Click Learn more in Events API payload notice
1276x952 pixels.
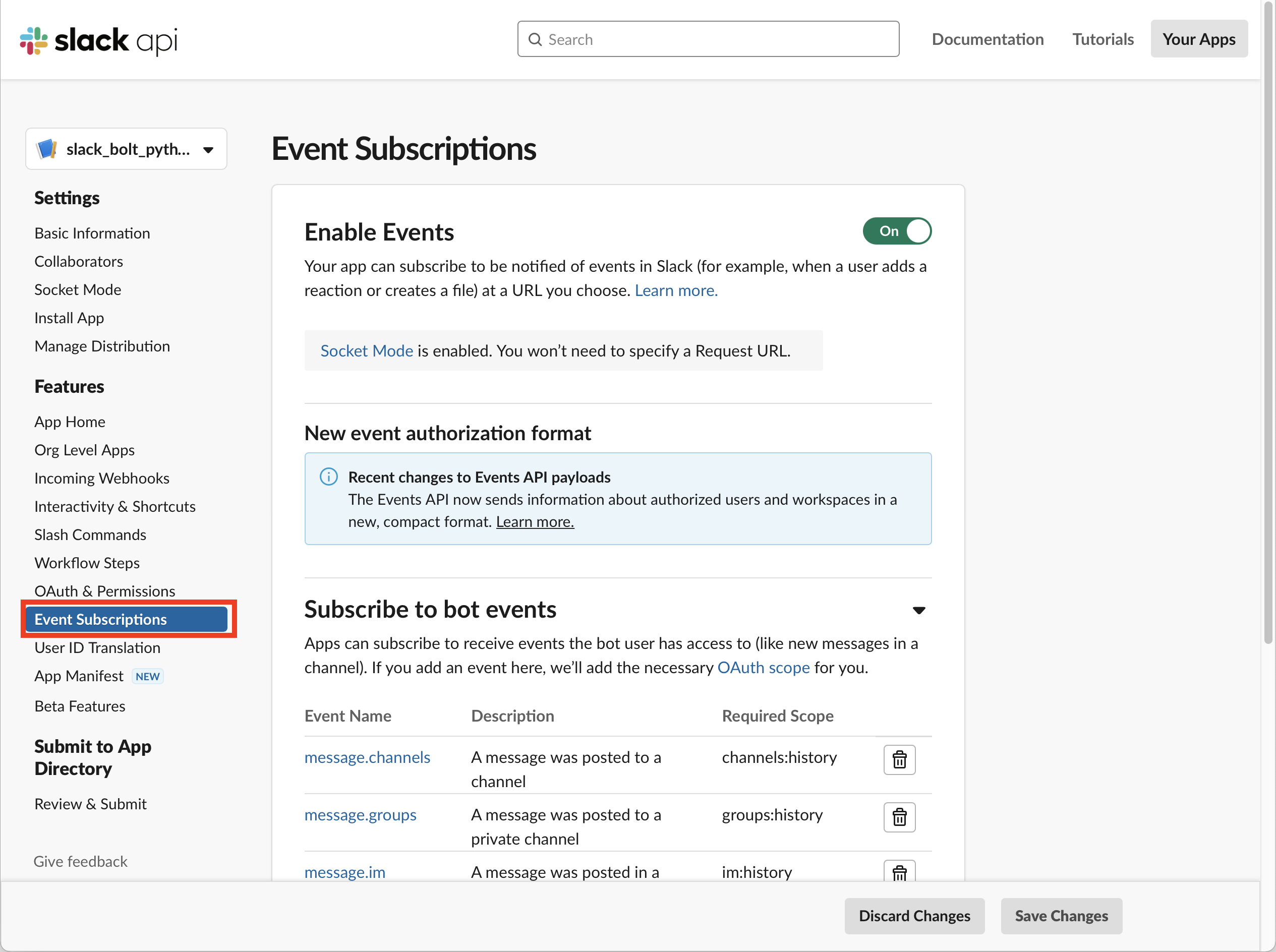tap(535, 522)
